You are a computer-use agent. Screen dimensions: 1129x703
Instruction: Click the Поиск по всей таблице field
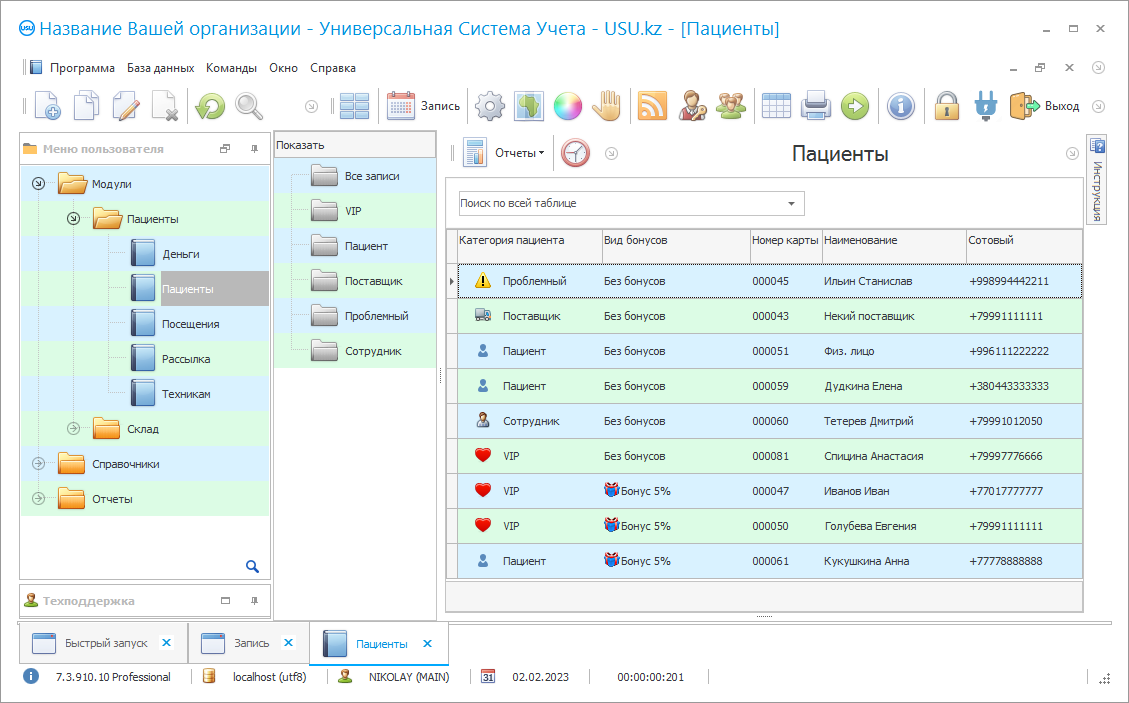(620, 203)
